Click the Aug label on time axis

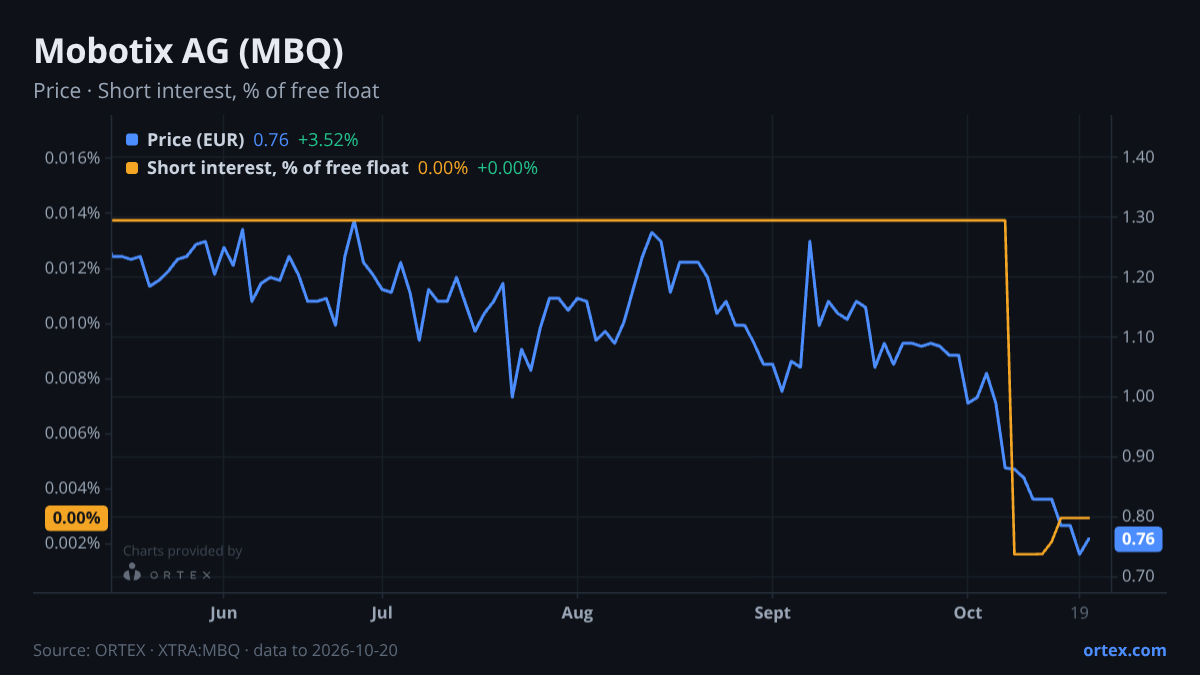(577, 613)
